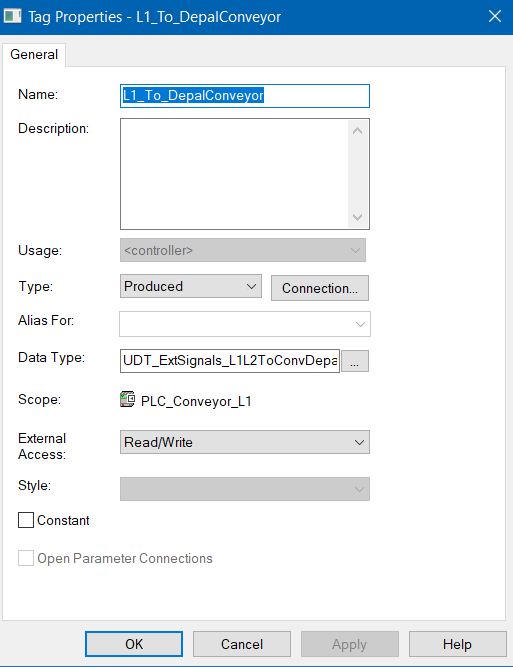Click the PLC_Conveyor_L1 controller scope icon
513x667 pixels.
click(128, 399)
